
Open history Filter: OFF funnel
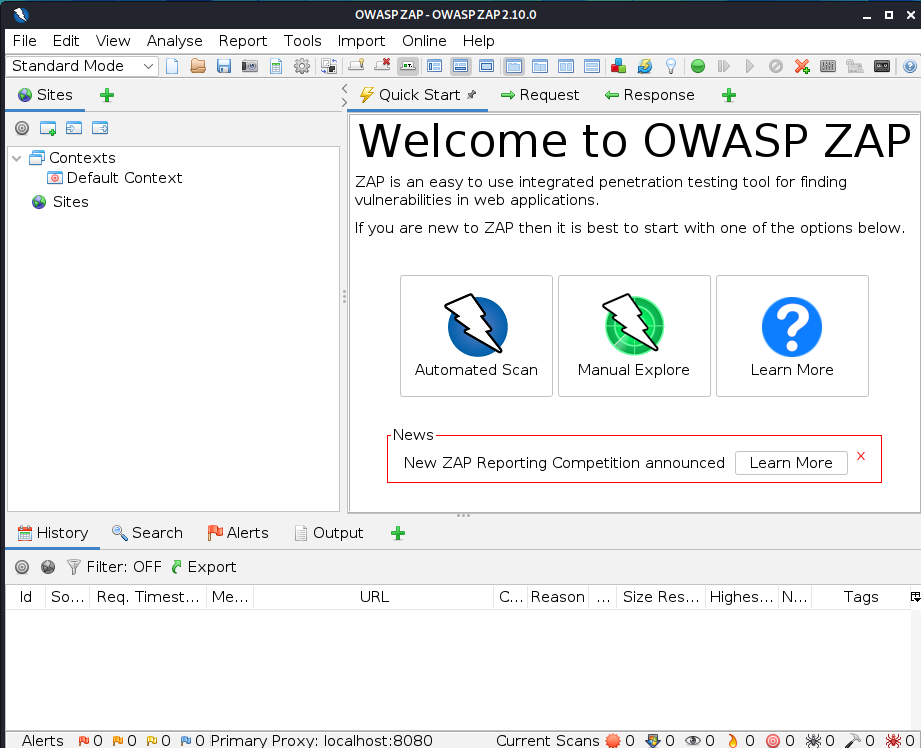pos(114,567)
